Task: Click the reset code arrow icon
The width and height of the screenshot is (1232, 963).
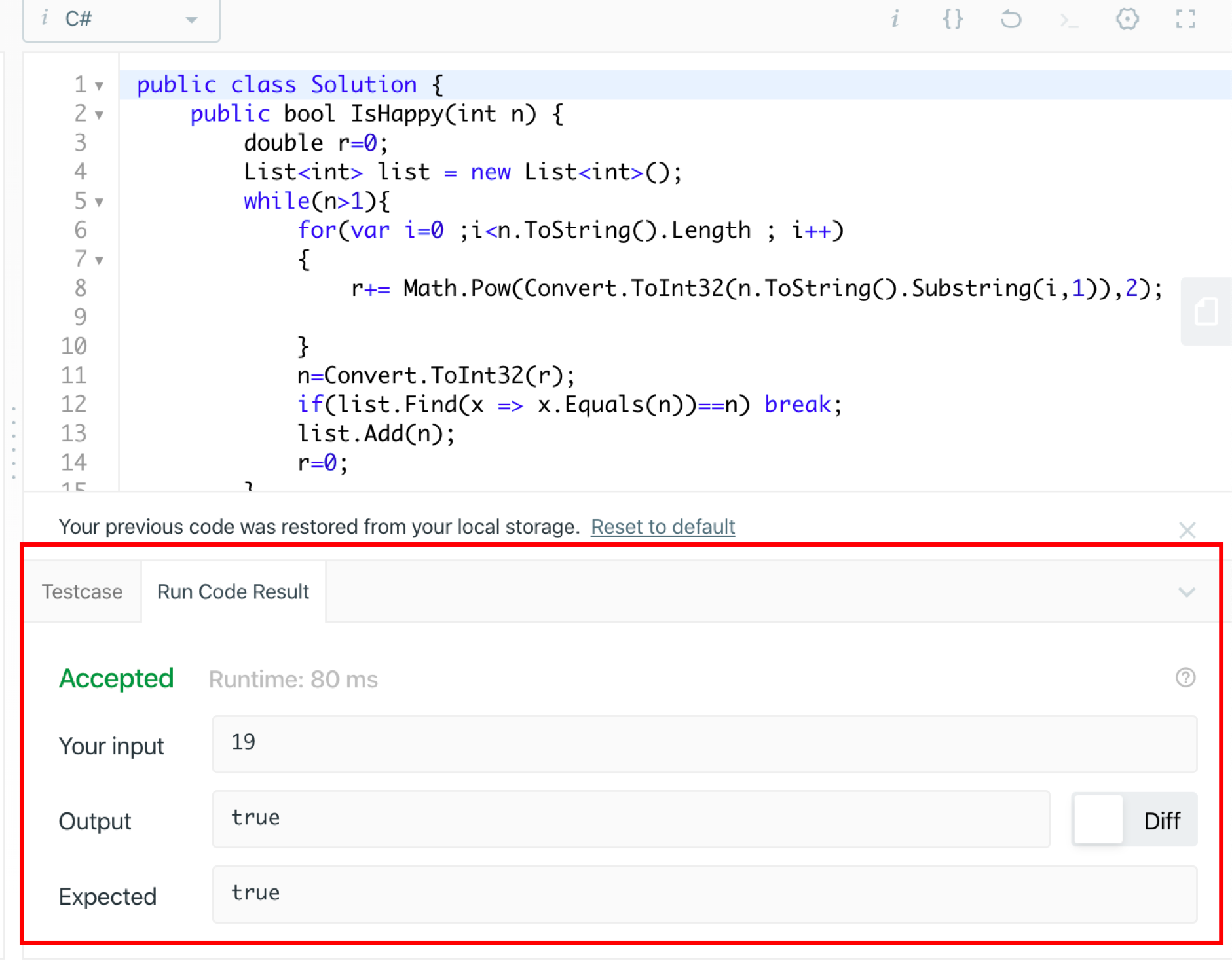Action: coord(1011,20)
